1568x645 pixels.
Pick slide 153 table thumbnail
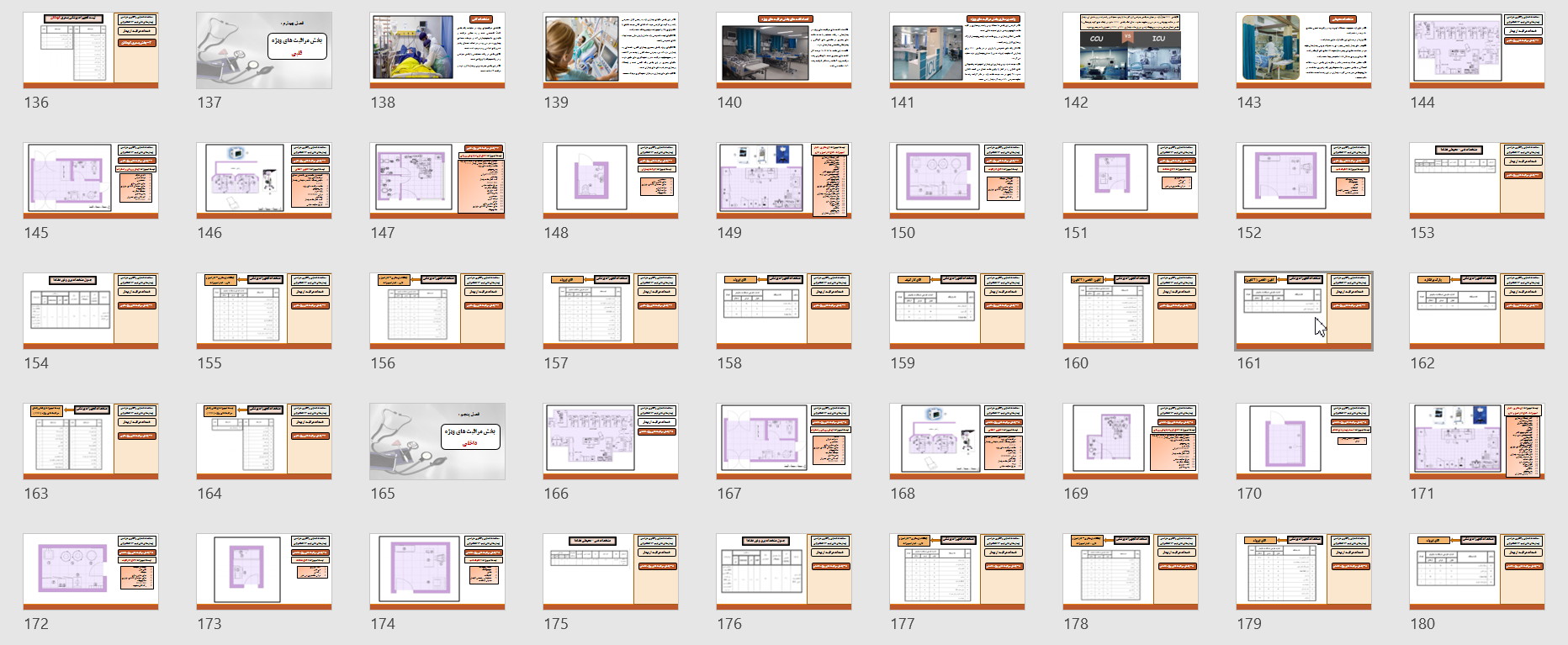[1477, 181]
